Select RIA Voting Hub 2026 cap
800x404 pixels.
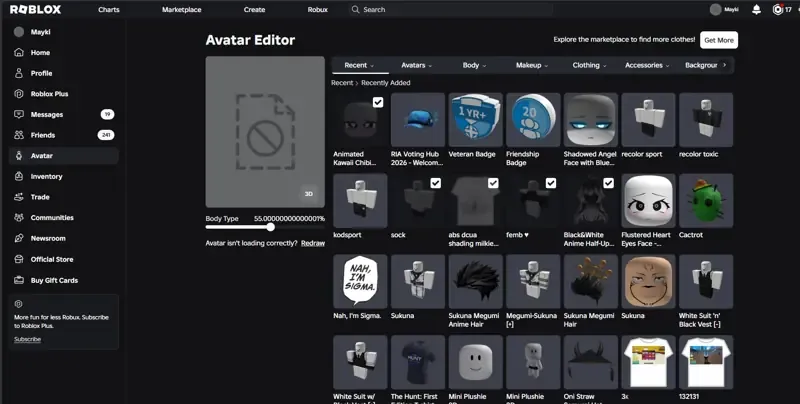(x=418, y=120)
